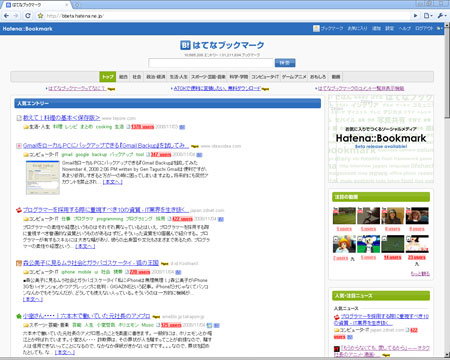Open the first video thumbnail with grass field
Image resolution: width=450 pixels, height=360 pixels.
[344, 216]
